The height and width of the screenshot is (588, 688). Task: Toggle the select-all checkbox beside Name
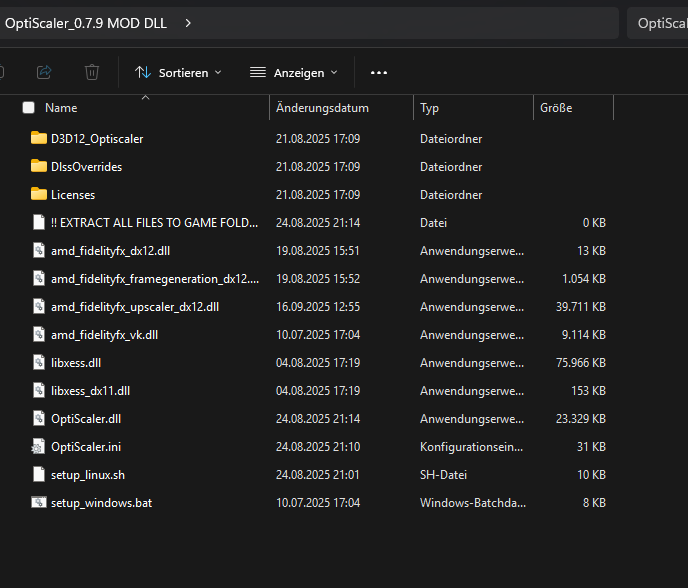coord(29,108)
